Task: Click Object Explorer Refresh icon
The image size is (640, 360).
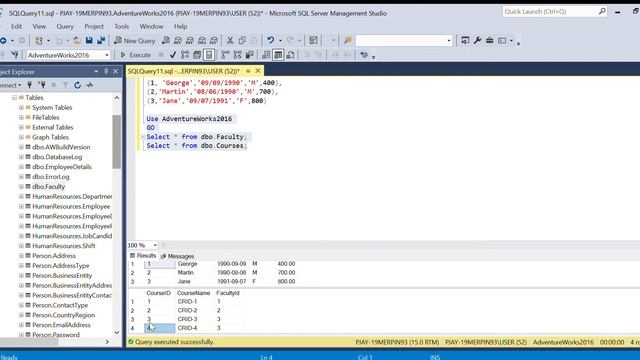Action: click(x=77, y=85)
